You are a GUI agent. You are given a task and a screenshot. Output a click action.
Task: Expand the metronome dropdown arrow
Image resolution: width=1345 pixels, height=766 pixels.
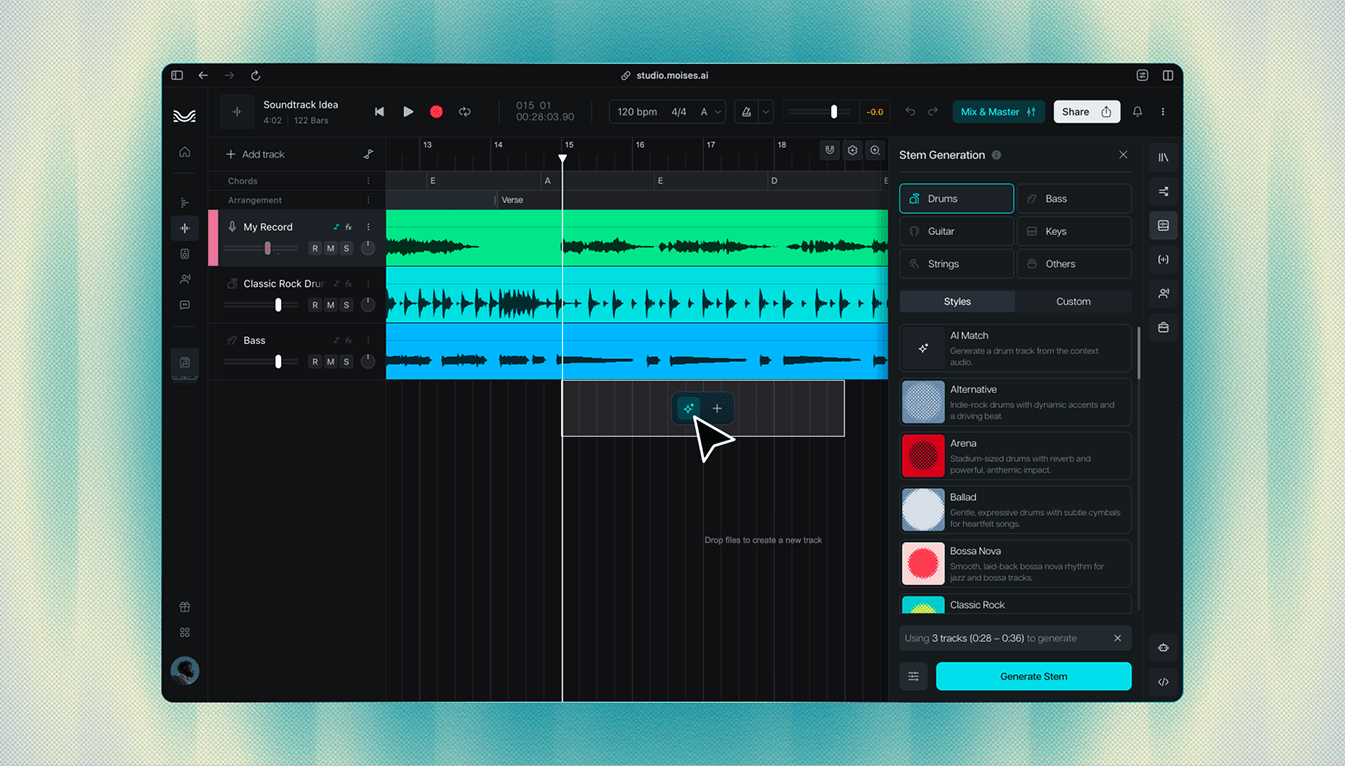[766, 112]
